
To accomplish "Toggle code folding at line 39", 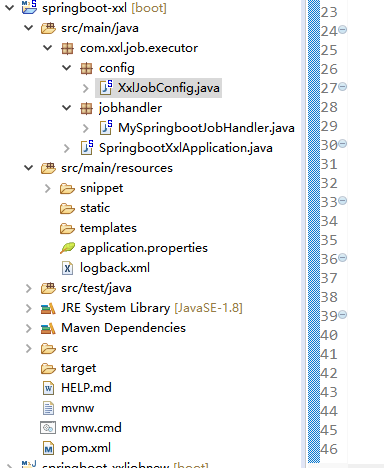I will coord(343,315).
